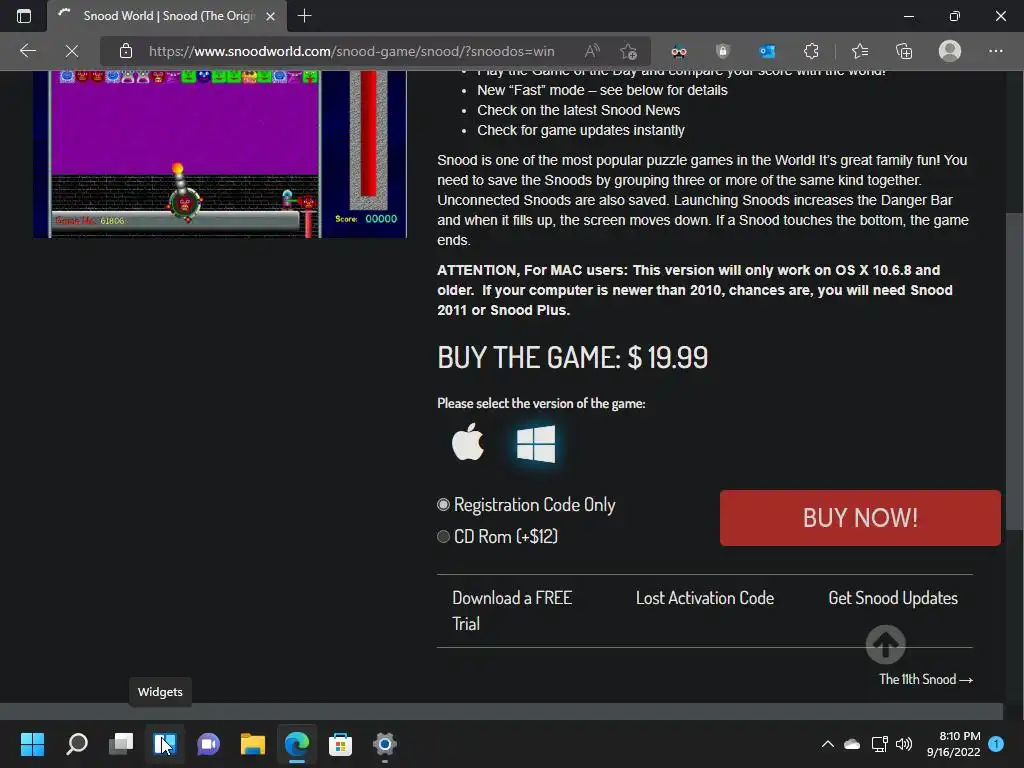Open Get Snood Updates link
Image resolution: width=1024 pixels, height=768 pixels.
coord(893,598)
